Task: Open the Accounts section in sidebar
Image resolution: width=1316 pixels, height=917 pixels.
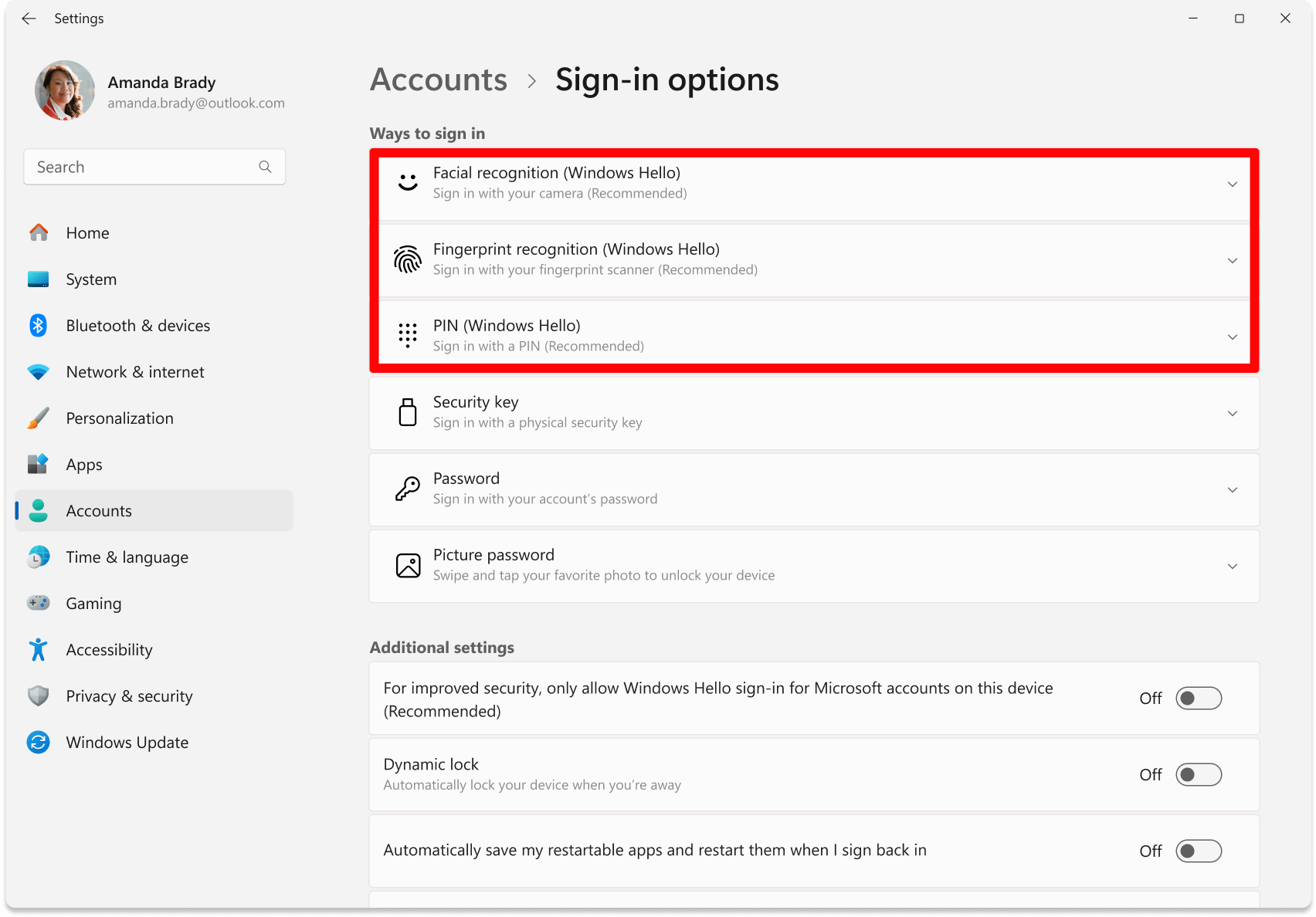Action: (x=99, y=510)
